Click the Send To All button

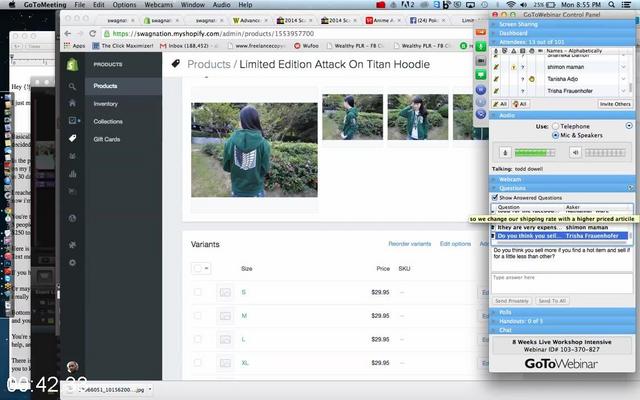click(552, 301)
